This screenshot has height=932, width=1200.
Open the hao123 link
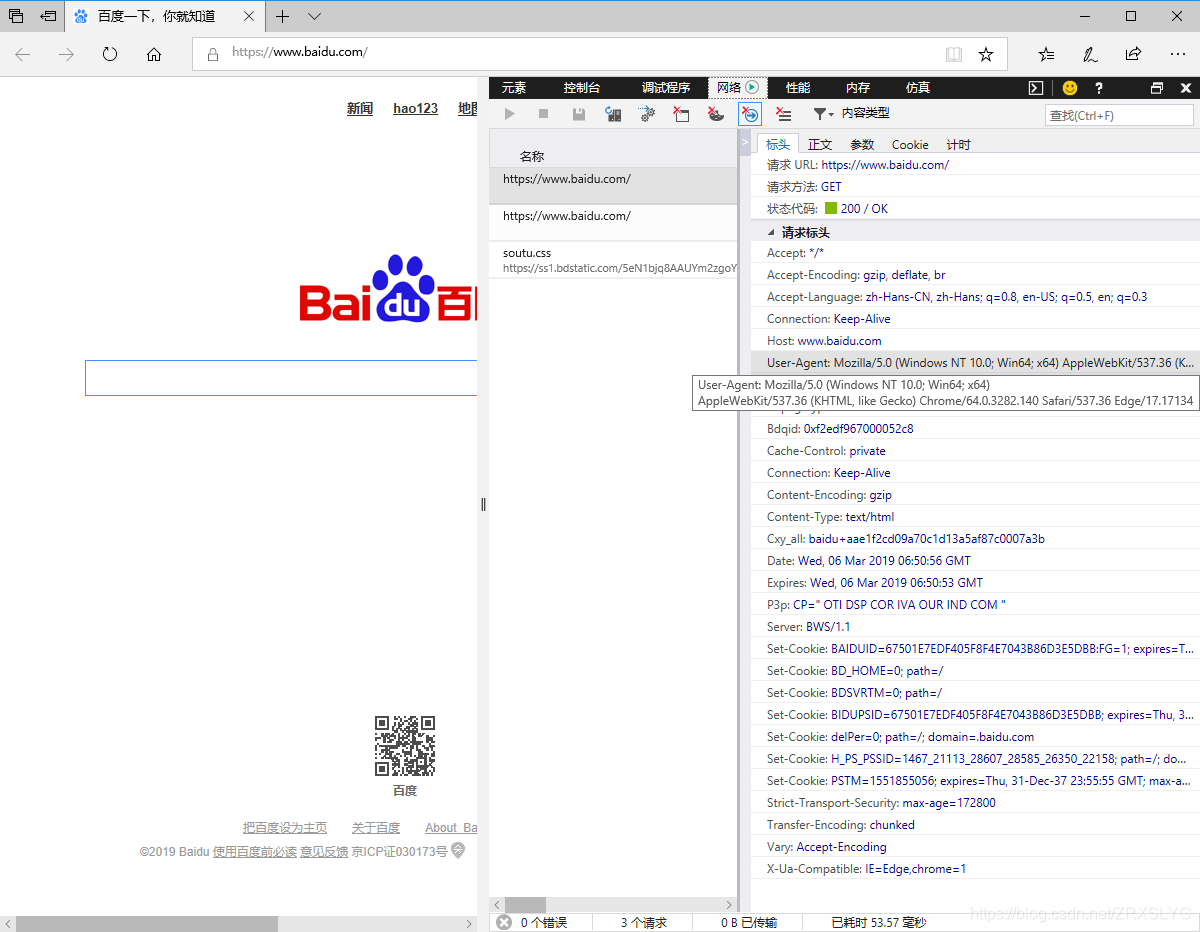click(x=415, y=108)
